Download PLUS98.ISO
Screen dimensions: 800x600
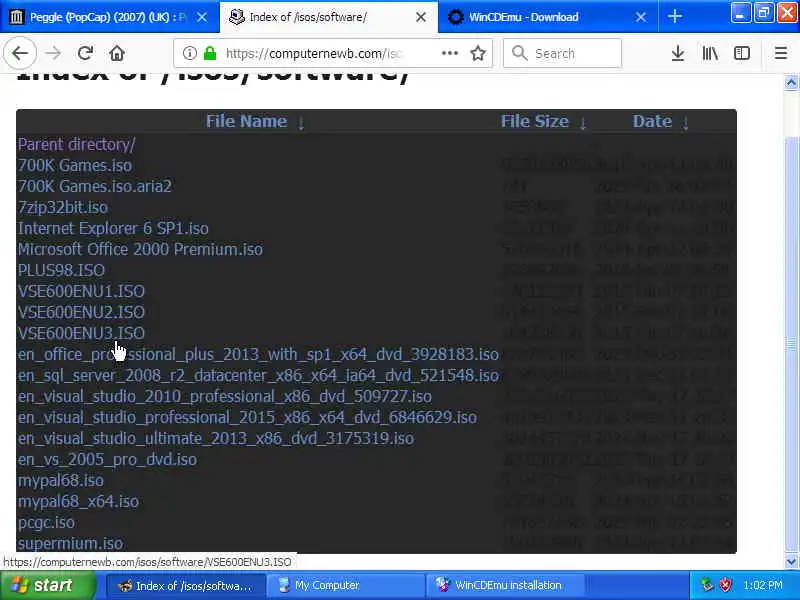[x=61, y=270]
